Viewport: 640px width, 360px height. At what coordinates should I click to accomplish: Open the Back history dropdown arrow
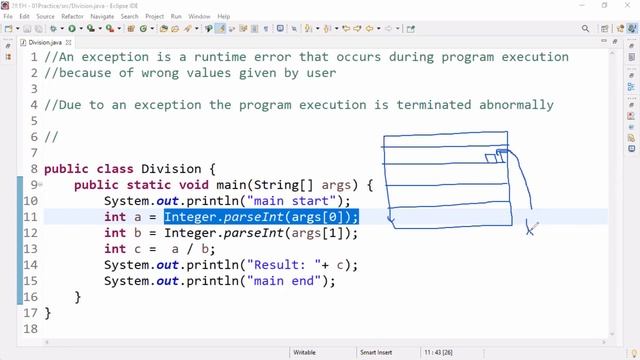point(379,29)
